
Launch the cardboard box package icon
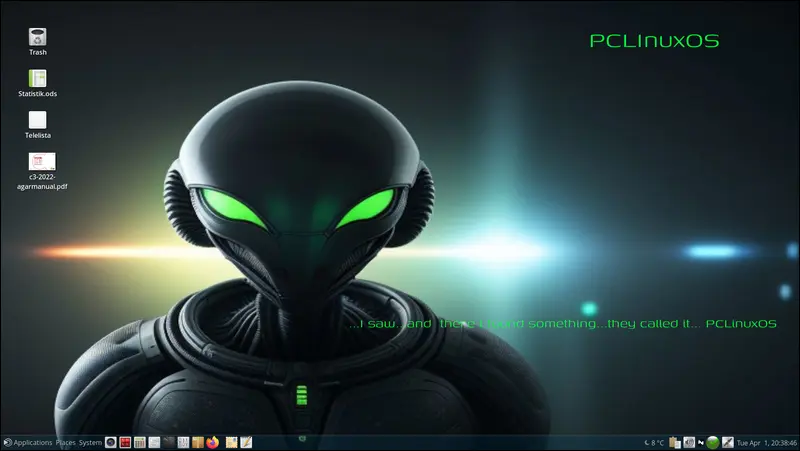point(198,442)
